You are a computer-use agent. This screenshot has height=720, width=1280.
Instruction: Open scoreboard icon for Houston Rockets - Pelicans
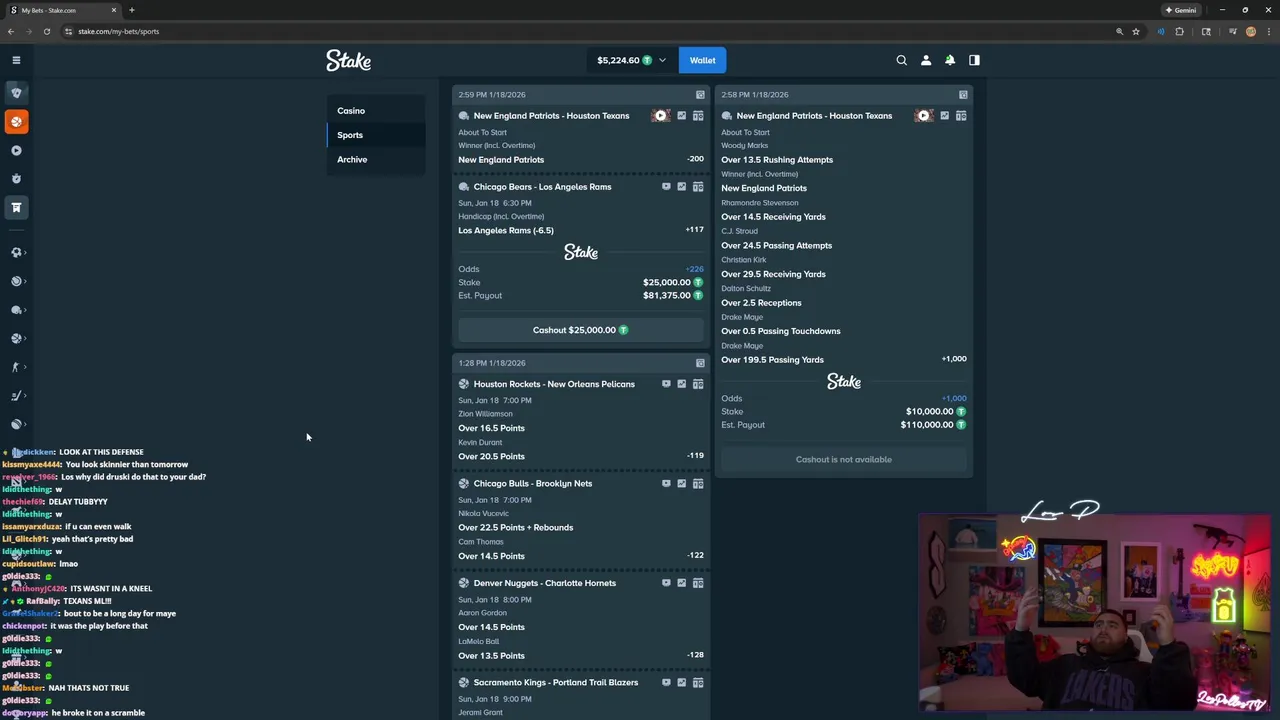[x=698, y=384]
